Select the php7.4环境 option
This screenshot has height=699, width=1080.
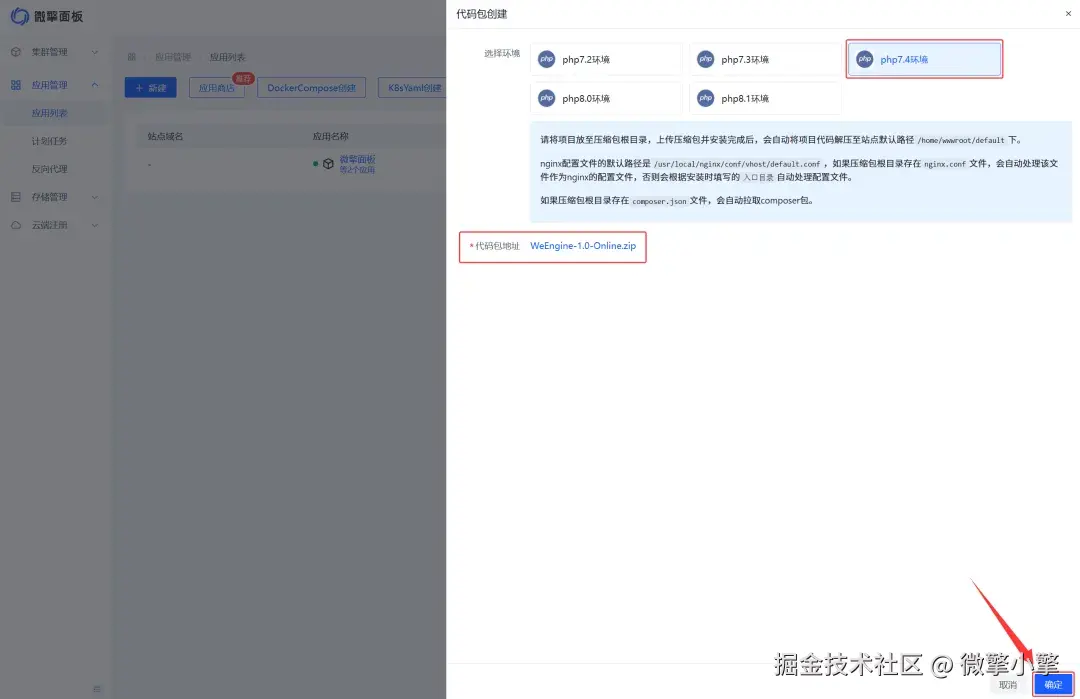coord(923,59)
